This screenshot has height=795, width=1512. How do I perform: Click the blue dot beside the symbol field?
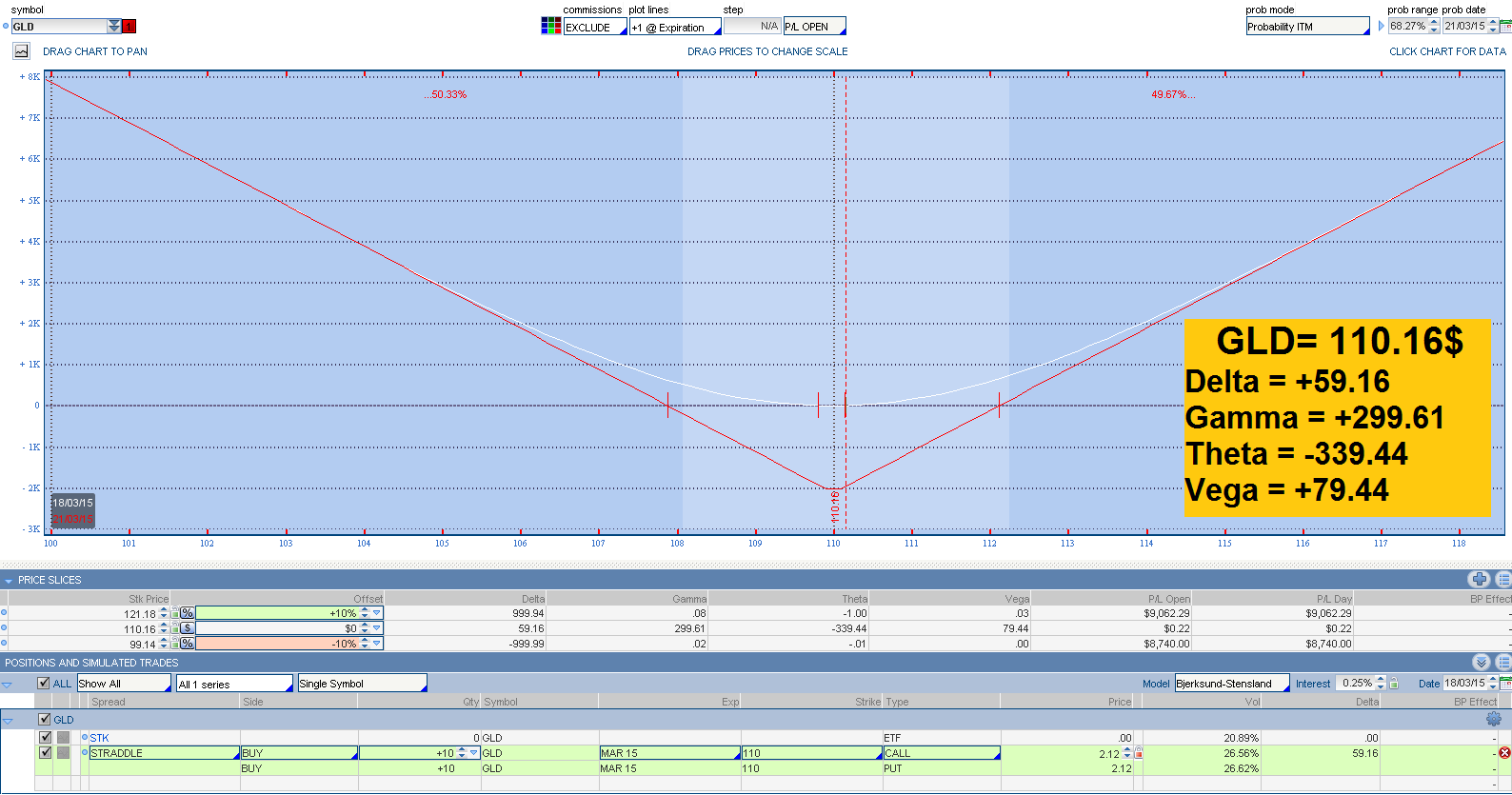pyautogui.click(x=6, y=27)
